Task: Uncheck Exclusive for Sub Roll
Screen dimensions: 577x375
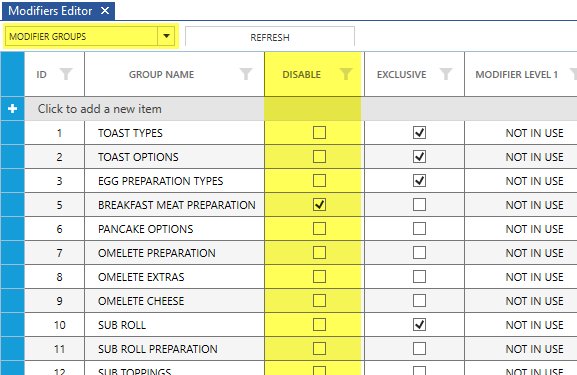Action: [419, 325]
